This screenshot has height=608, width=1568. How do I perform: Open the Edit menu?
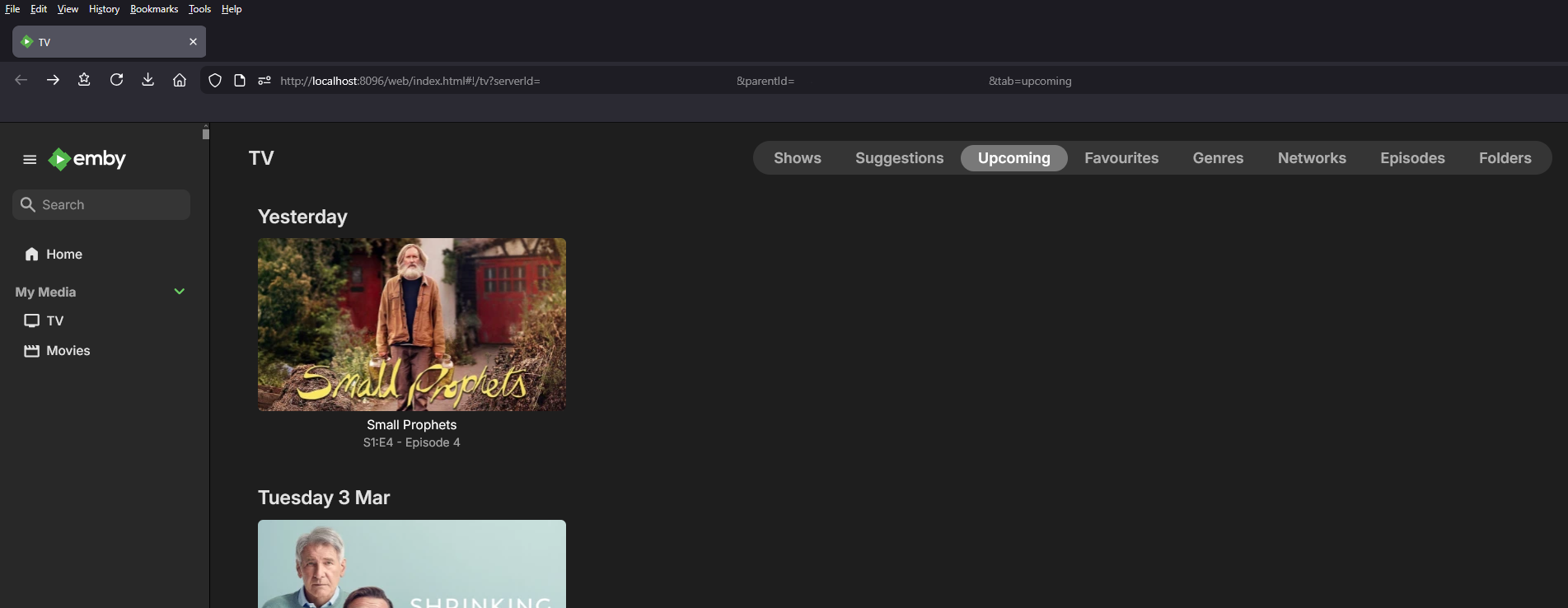click(x=39, y=9)
